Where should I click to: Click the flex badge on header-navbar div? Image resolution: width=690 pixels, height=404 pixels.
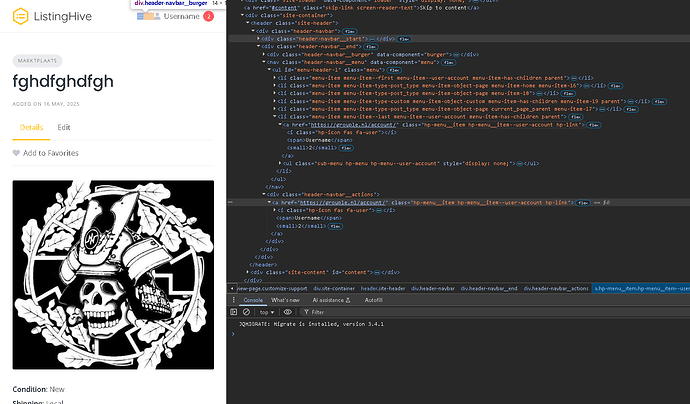[x=350, y=31]
